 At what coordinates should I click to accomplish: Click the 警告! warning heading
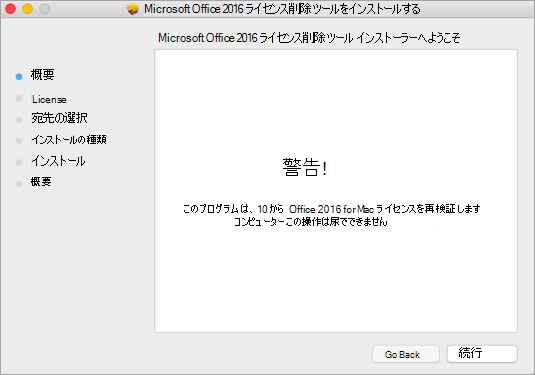coord(305,168)
